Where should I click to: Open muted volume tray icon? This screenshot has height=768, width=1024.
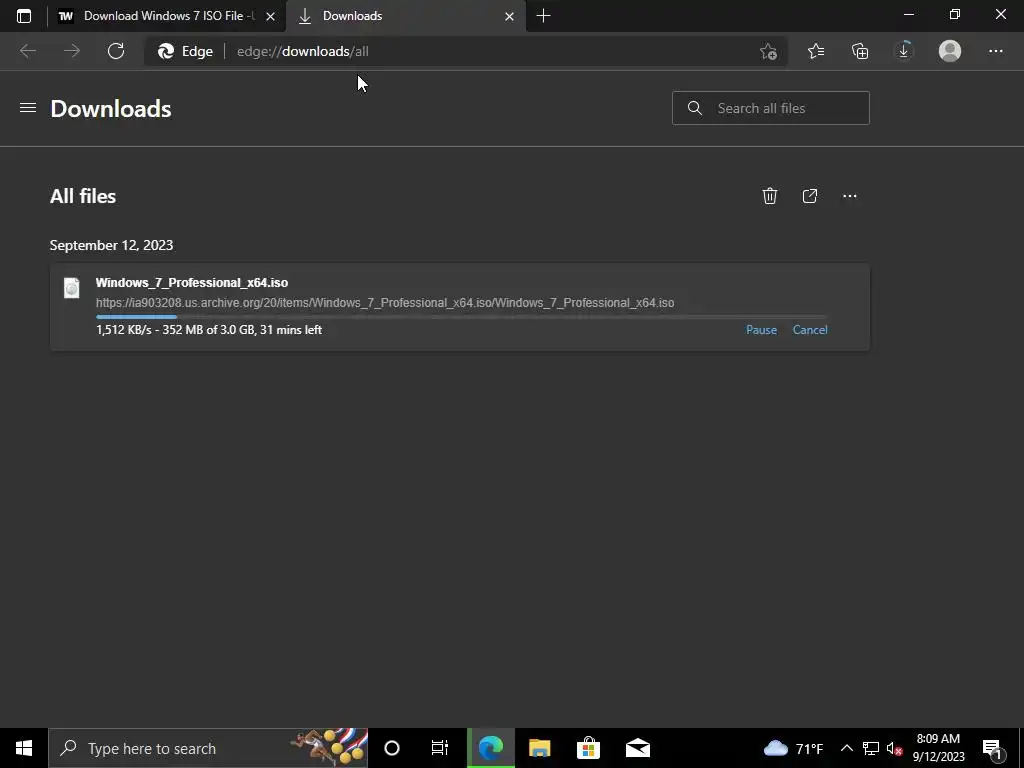click(x=894, y=748)
